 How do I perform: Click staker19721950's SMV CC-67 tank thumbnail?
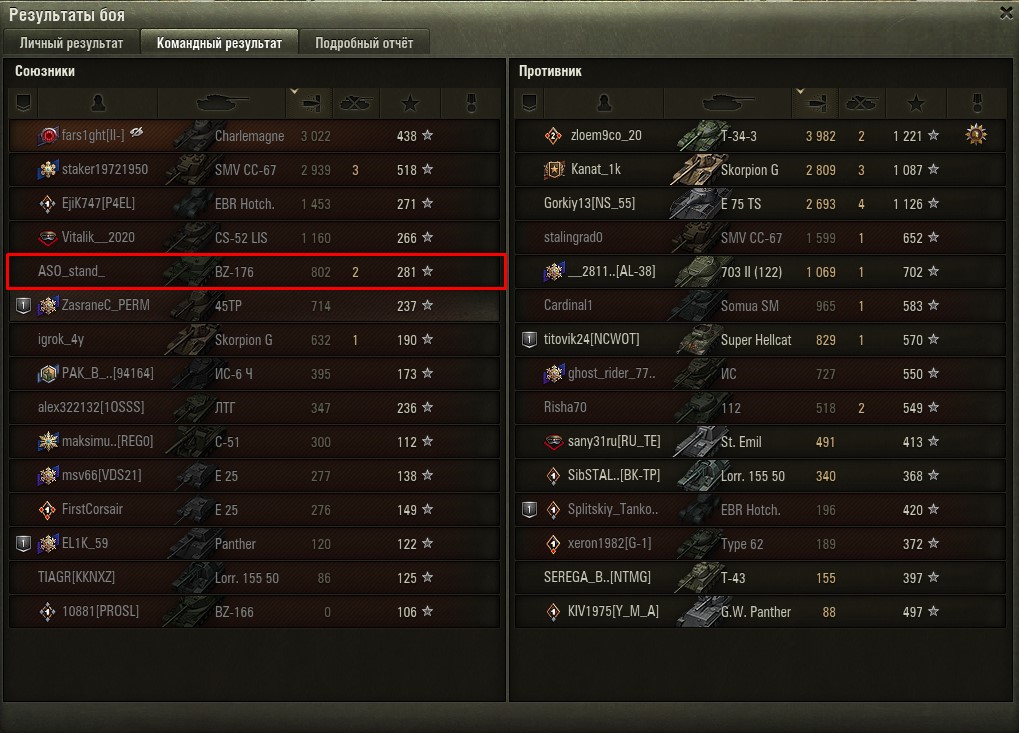188,170
